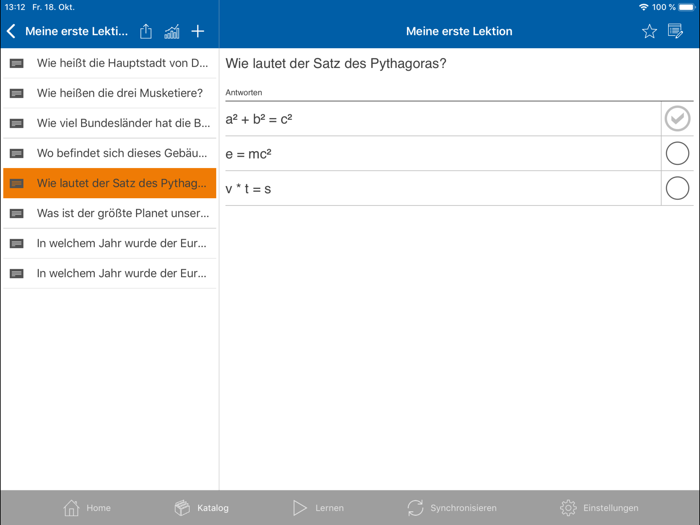Mark answer v * t = s as correct
This screenshot has height=525, width=700.
pyautogui.click(x=677, y=188)
